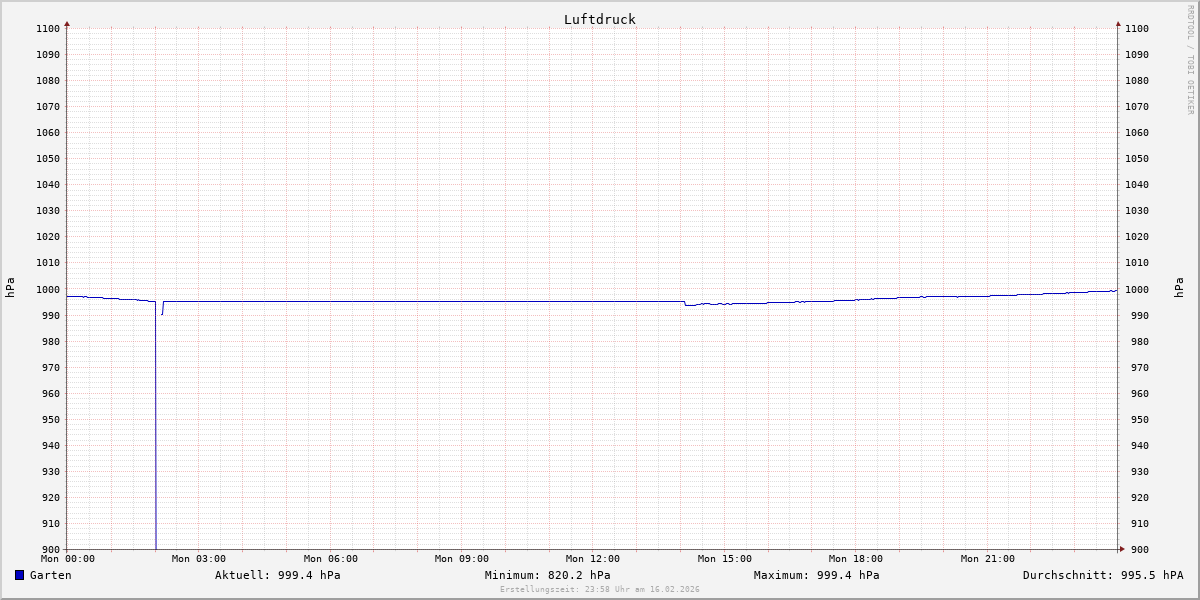Click the Minimum: 820.2 hPa value

(x=547, y=575)
